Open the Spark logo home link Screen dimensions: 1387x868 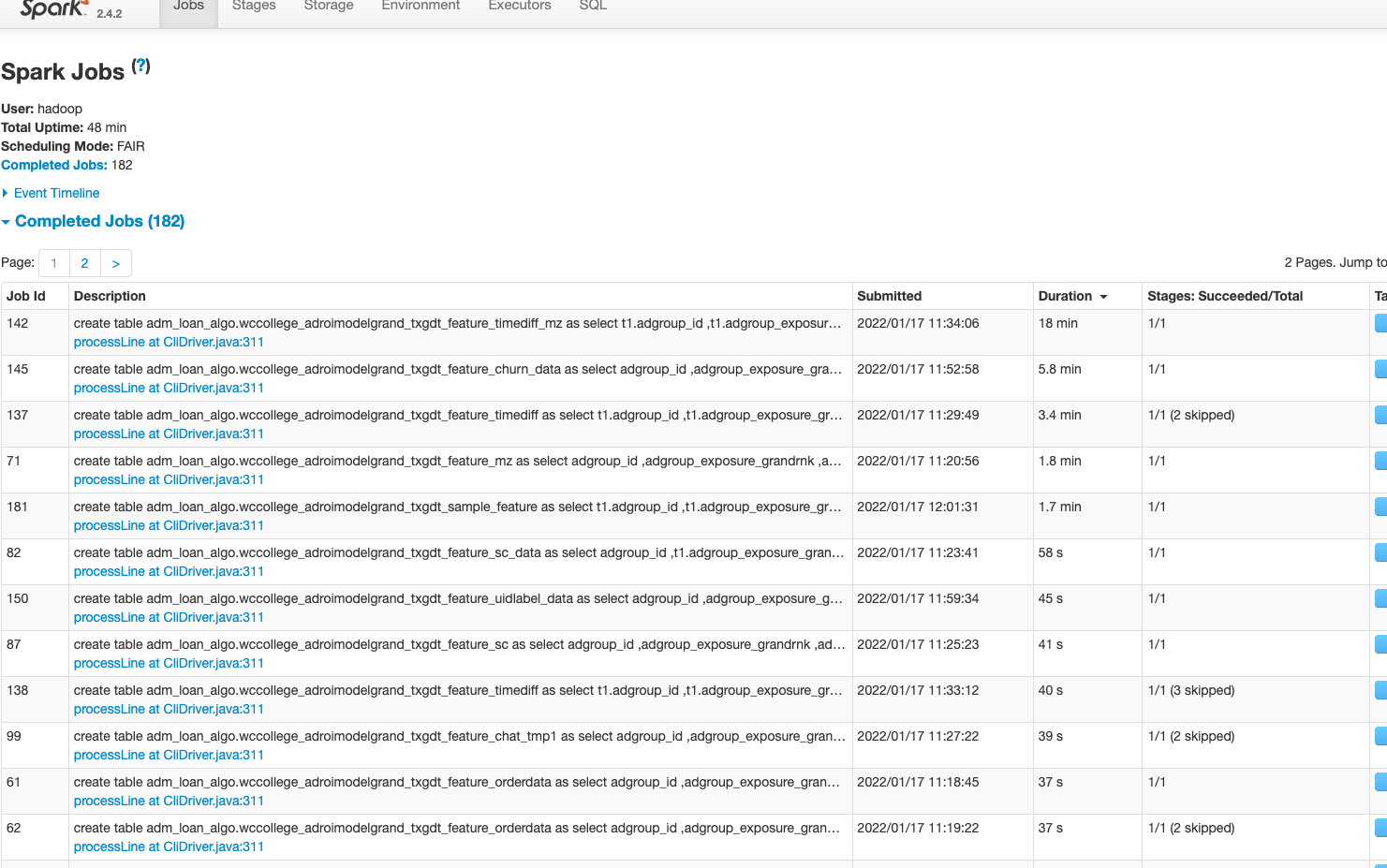click(x=53, y=8)
